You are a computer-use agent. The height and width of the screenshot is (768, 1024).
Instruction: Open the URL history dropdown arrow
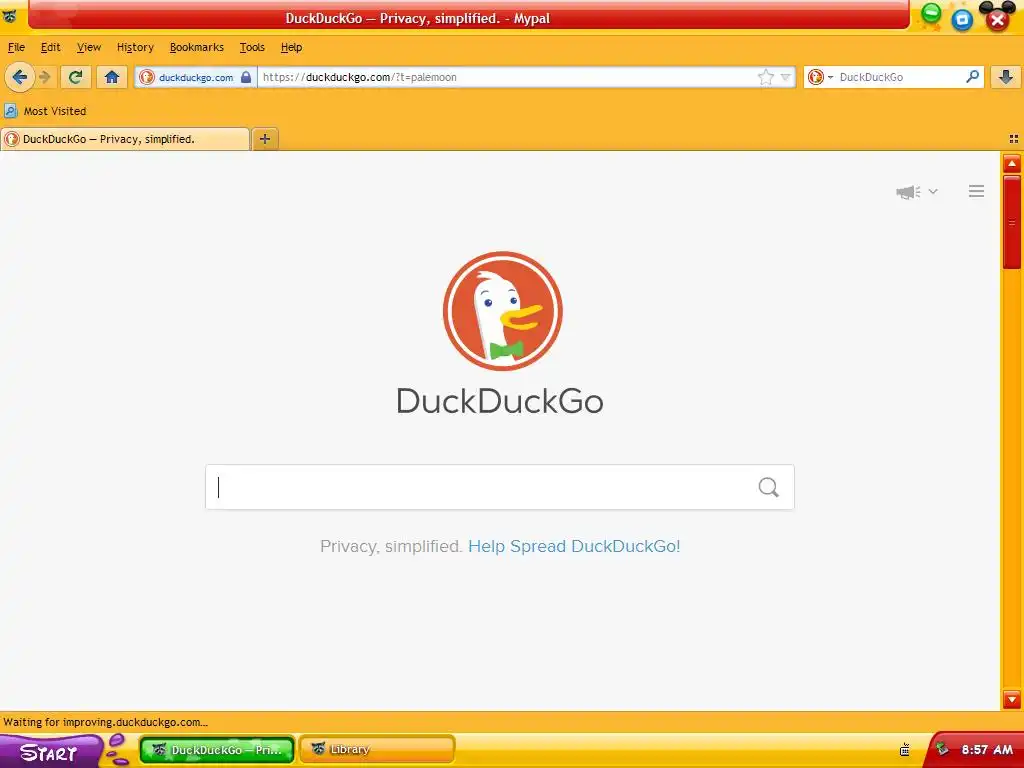786,77
